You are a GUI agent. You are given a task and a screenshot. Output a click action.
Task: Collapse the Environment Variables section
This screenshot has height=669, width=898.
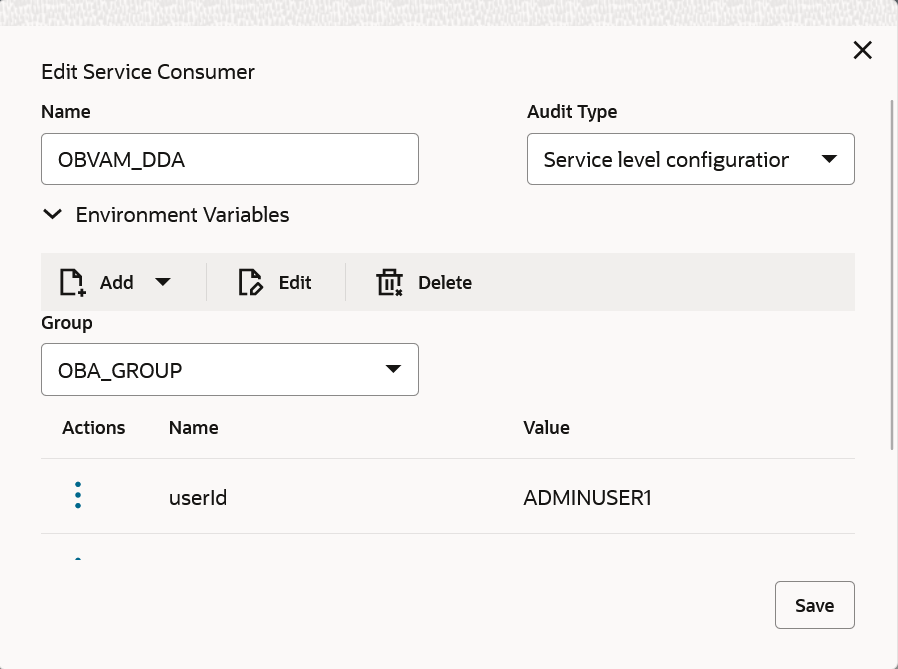click(53, 215)
